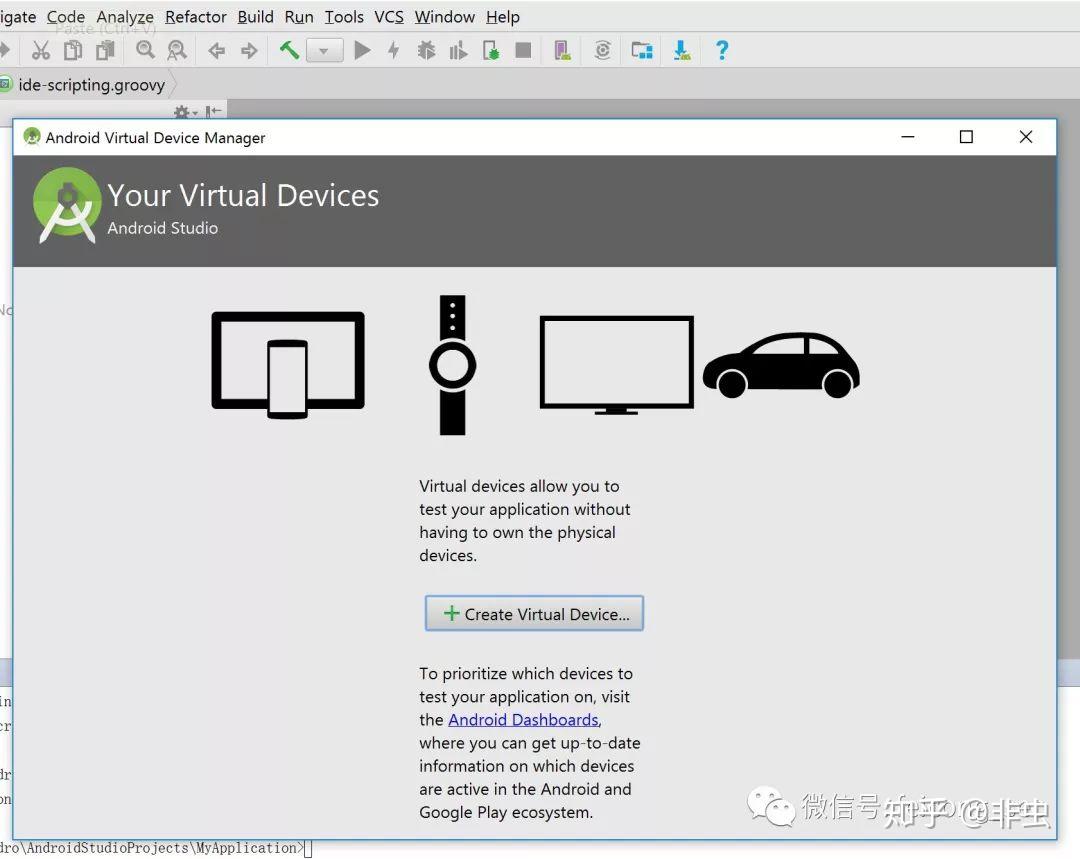Open the Analyze menu
The image size is (1080, 859).
(x=125, y=17)
